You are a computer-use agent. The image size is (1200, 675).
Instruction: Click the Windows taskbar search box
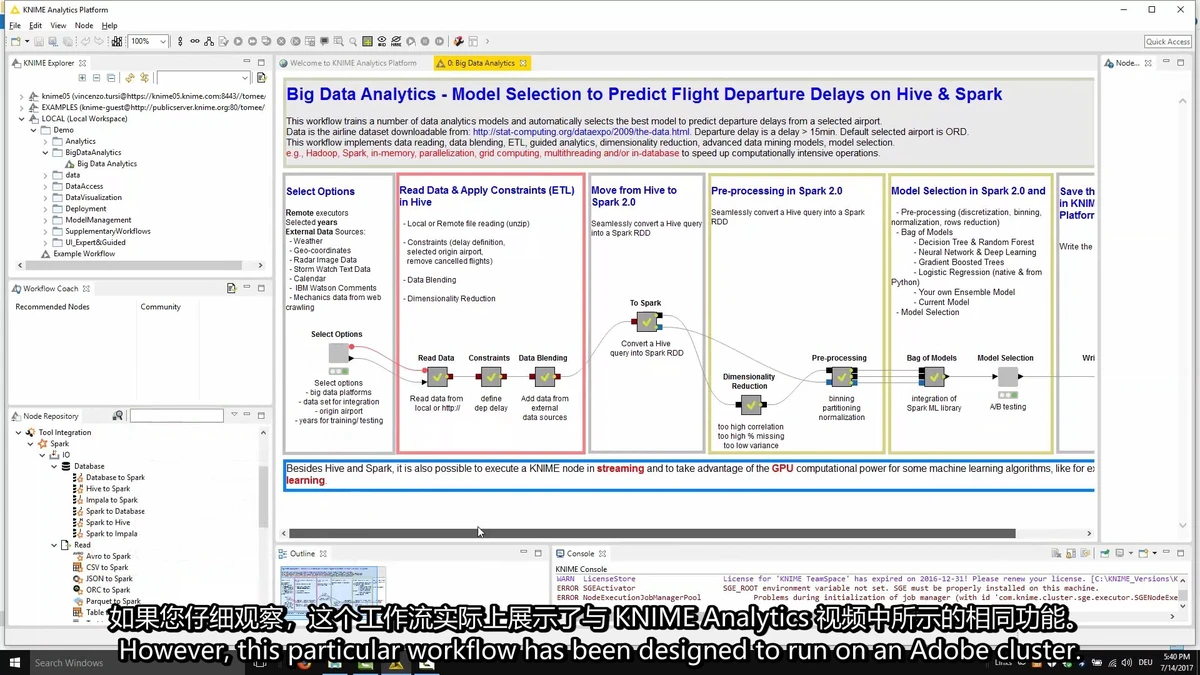pyautogui.click(x=70, y=663)
